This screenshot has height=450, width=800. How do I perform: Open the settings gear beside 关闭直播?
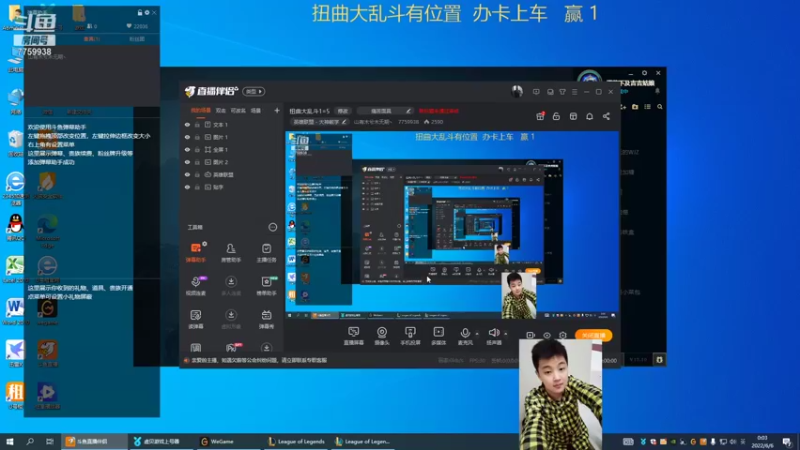562,335
